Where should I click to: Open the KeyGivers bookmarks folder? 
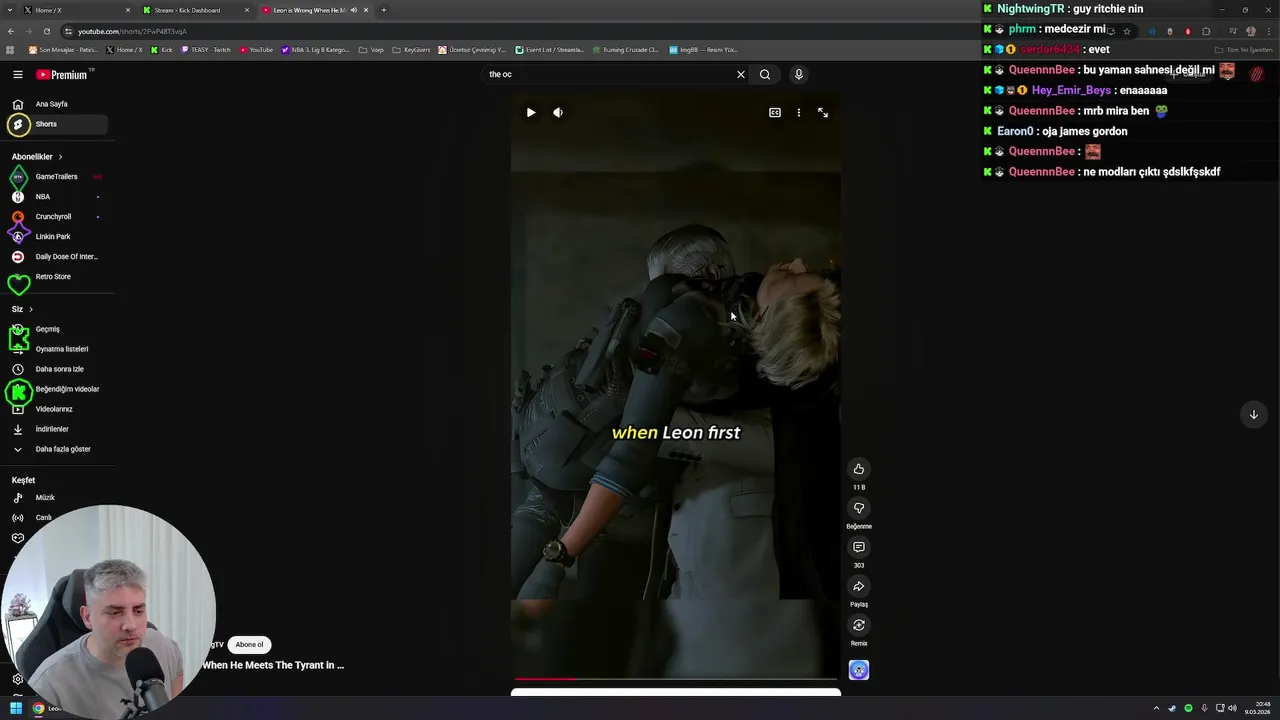(411, 50)
